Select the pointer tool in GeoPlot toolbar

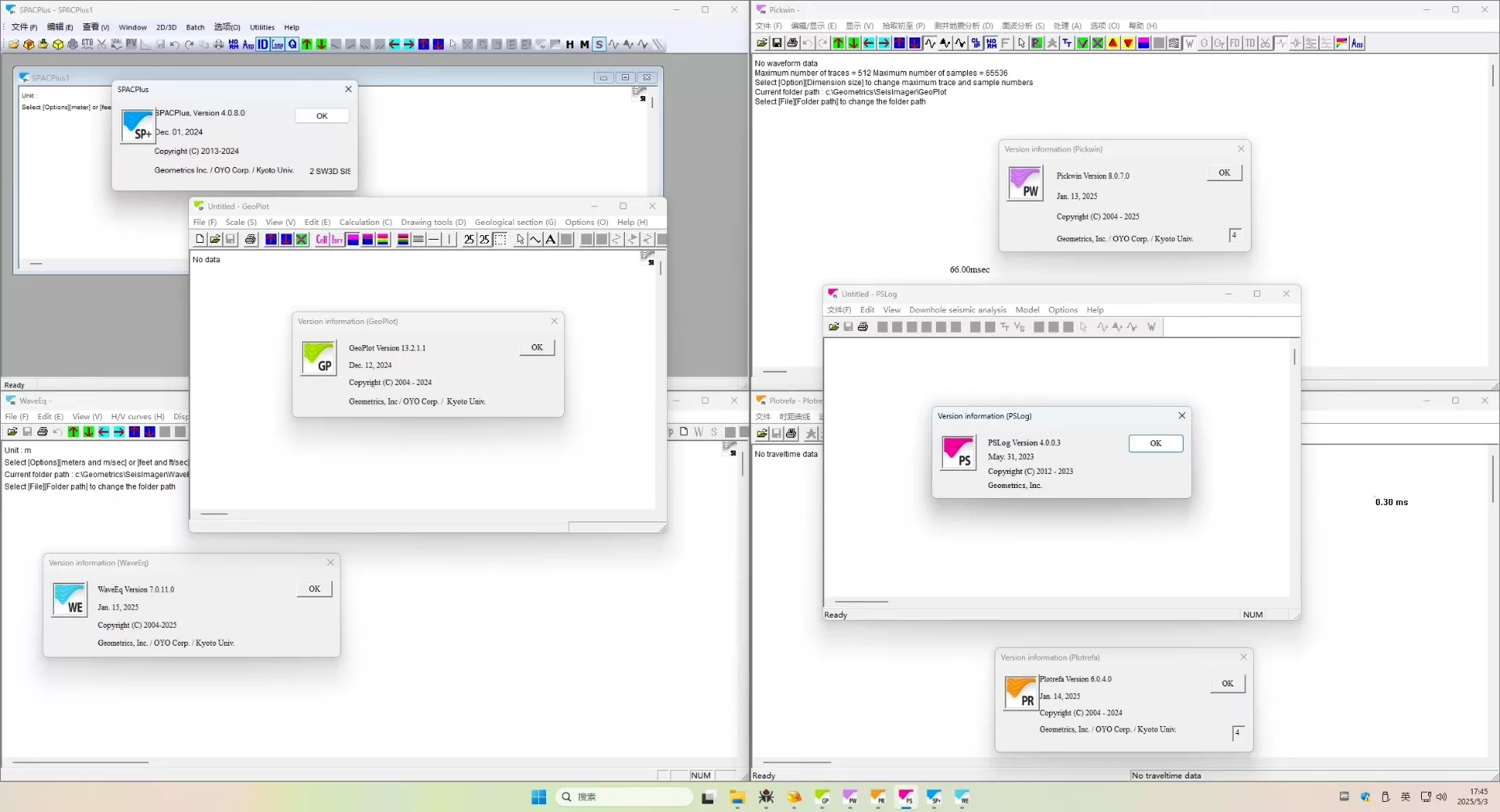click(x=520, y=240)
